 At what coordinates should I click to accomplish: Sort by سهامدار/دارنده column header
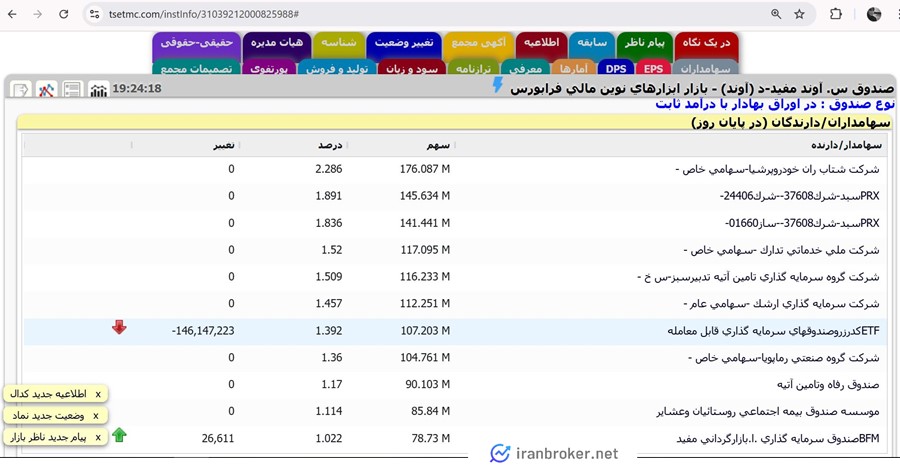[846, 145]
